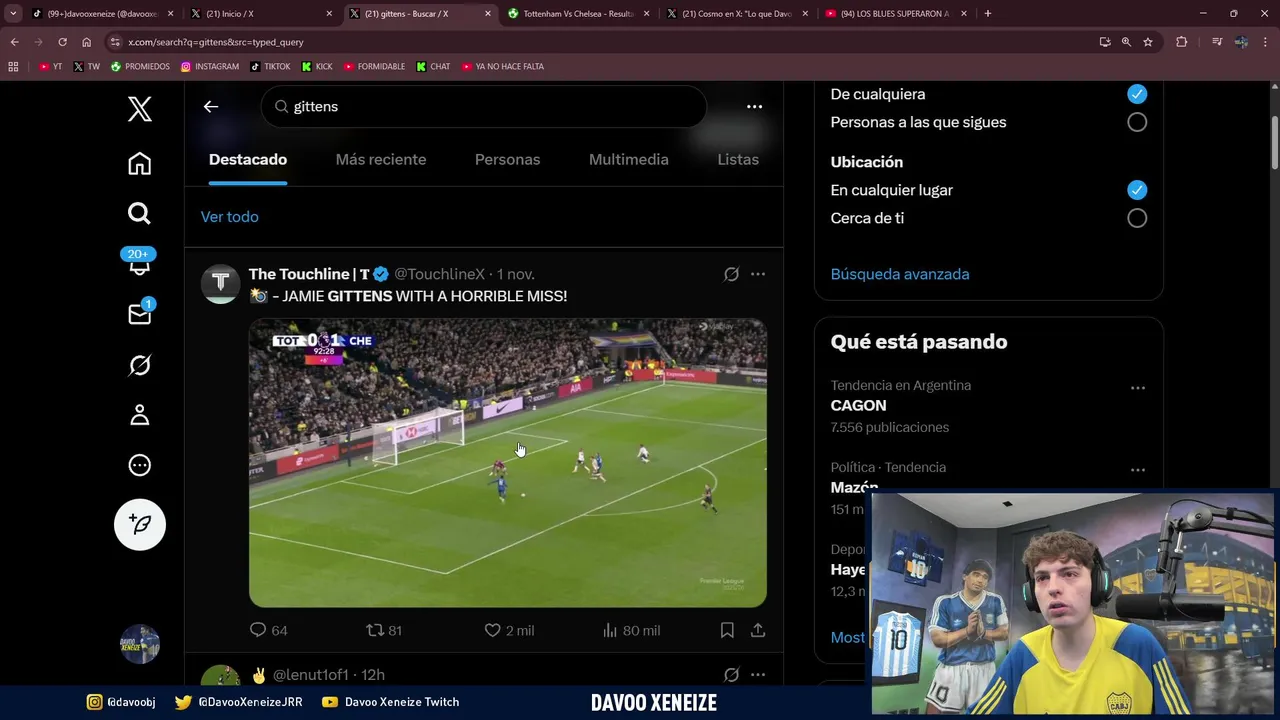1280x720 pixels.
Task: Go to X home logo
Action: tap(140, 109)
